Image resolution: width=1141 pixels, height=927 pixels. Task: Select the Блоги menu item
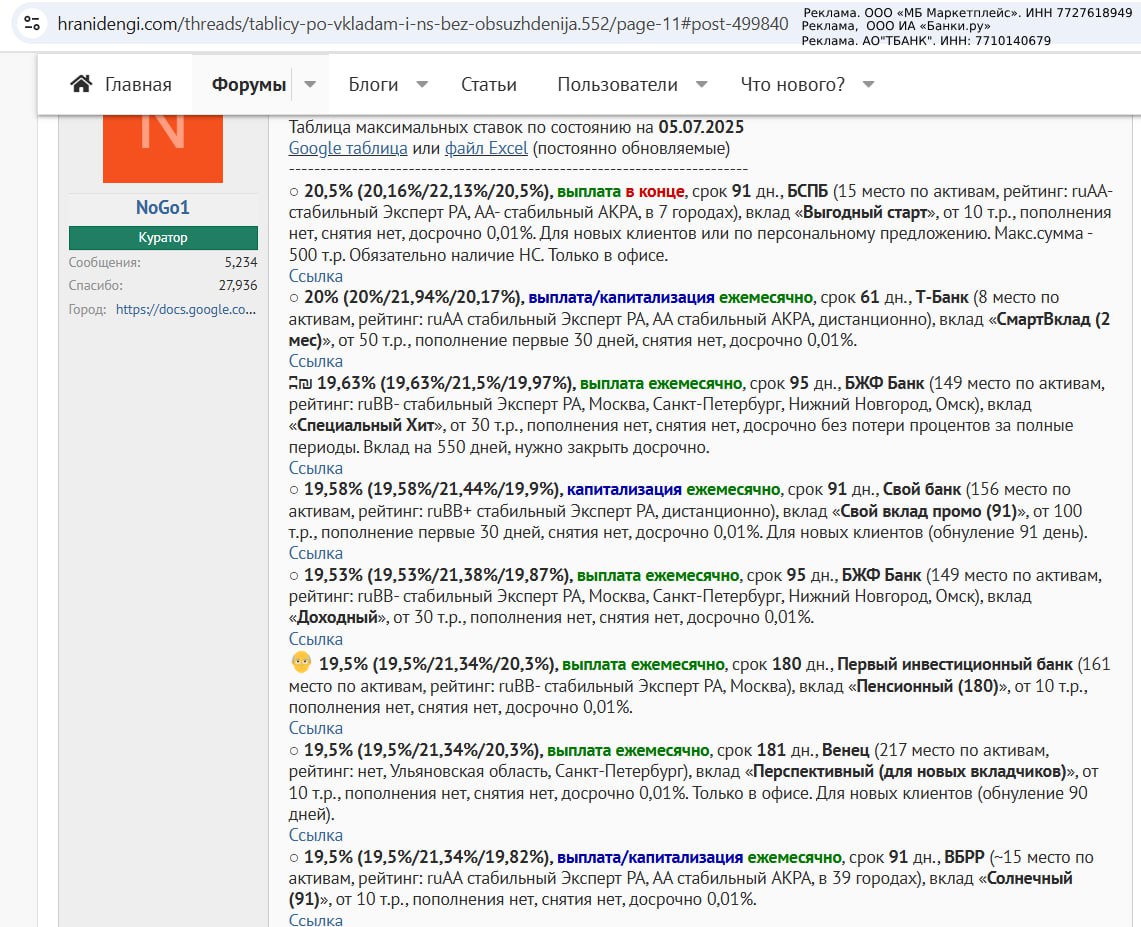[373, 84]
